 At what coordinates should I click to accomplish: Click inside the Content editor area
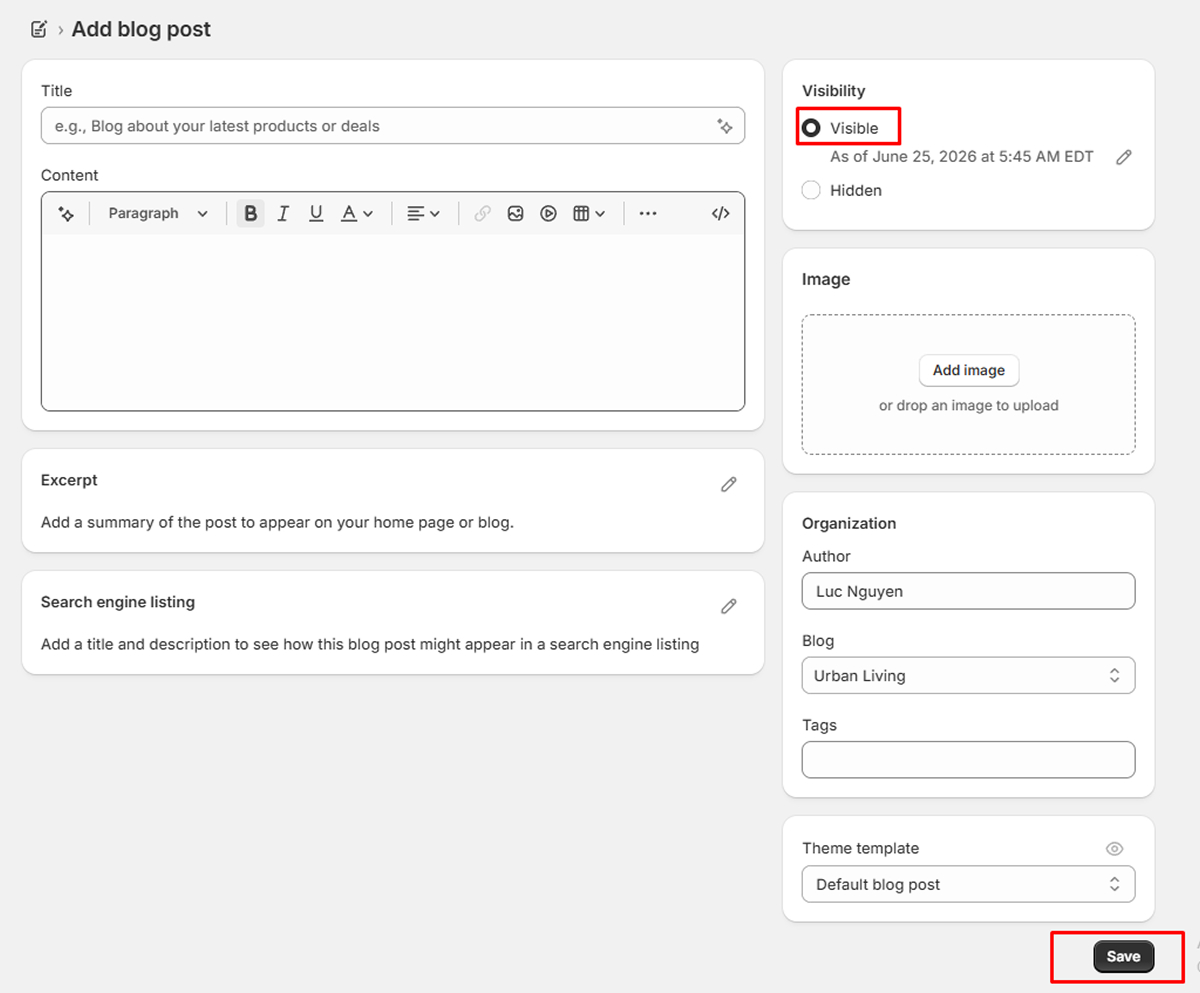393,322
